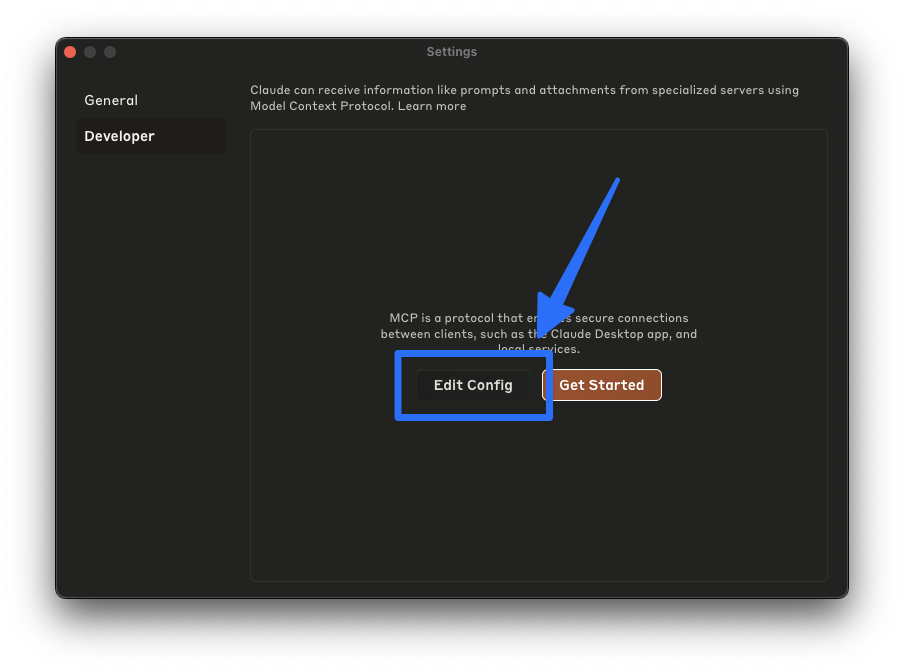
Task: Select the Developer settings section
Action: (150, 136)
